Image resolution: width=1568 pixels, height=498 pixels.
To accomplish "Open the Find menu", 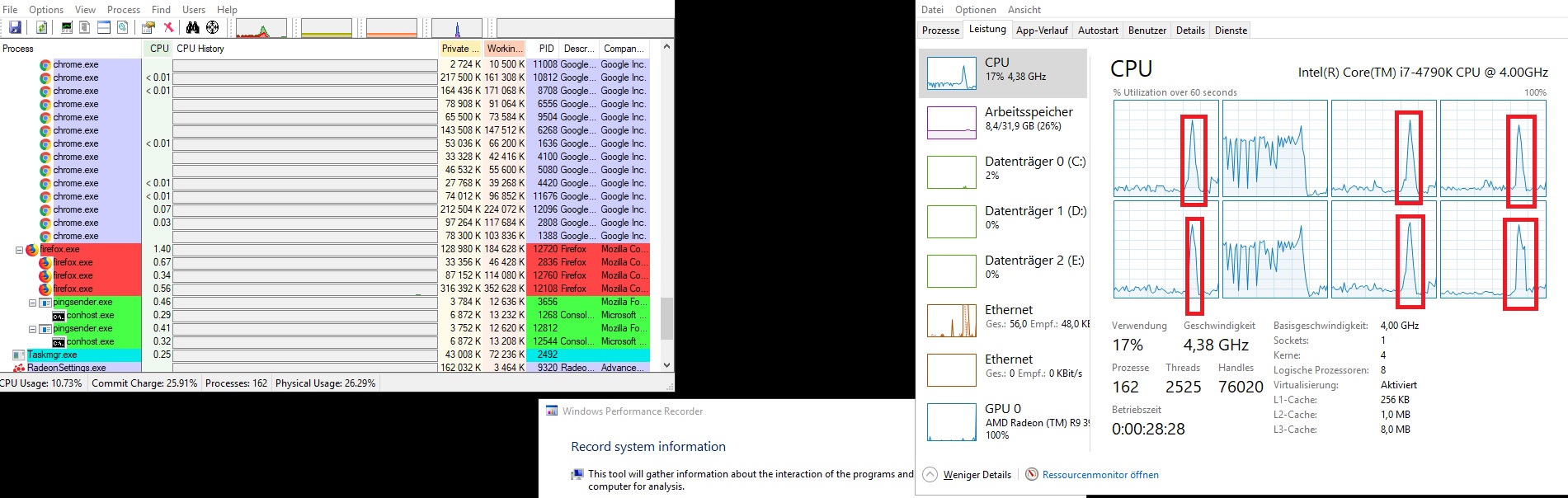I will 161,9.
